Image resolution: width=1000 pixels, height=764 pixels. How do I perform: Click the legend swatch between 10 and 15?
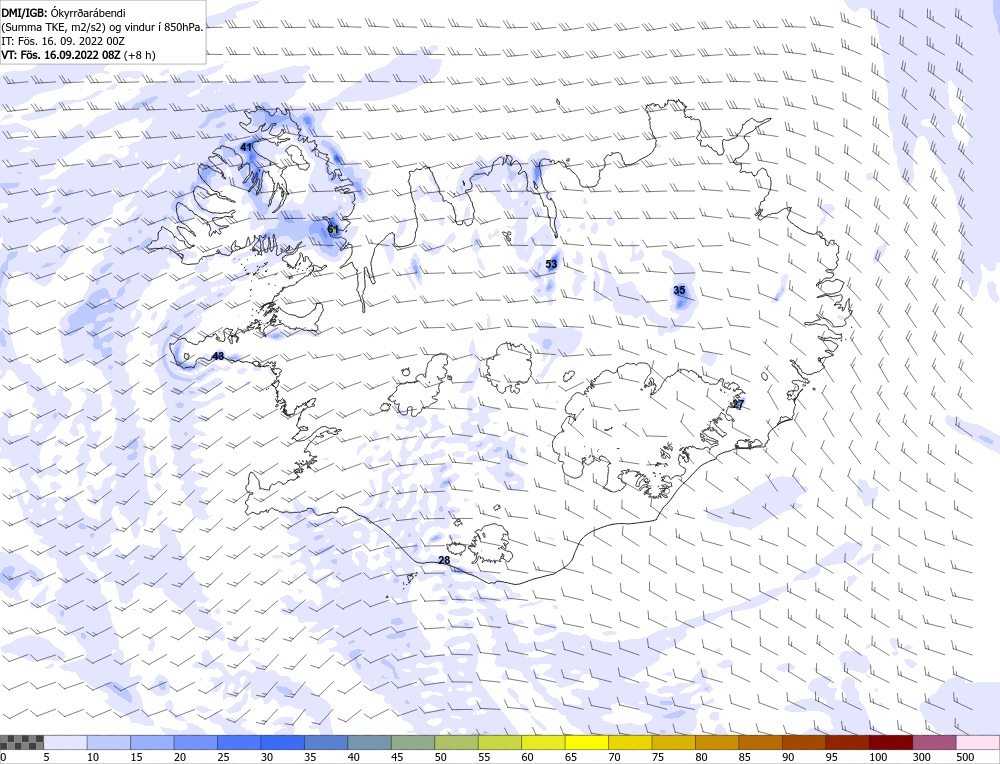click(x=109, y=742)
